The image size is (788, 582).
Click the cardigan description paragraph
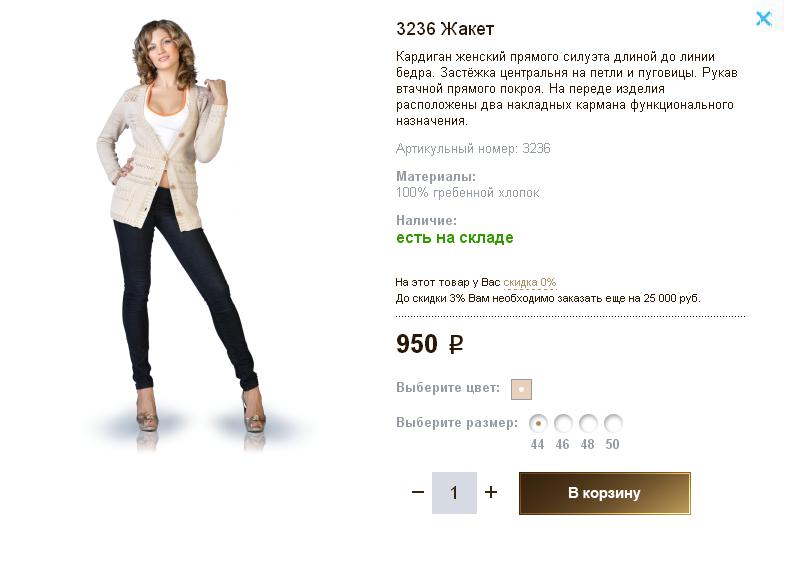click(565, 89)
